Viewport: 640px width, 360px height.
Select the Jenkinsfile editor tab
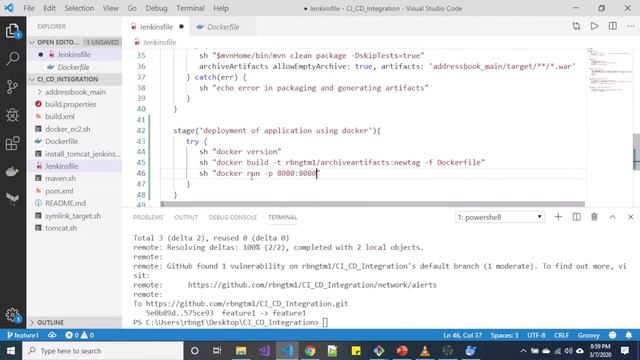tap(156, 27)
